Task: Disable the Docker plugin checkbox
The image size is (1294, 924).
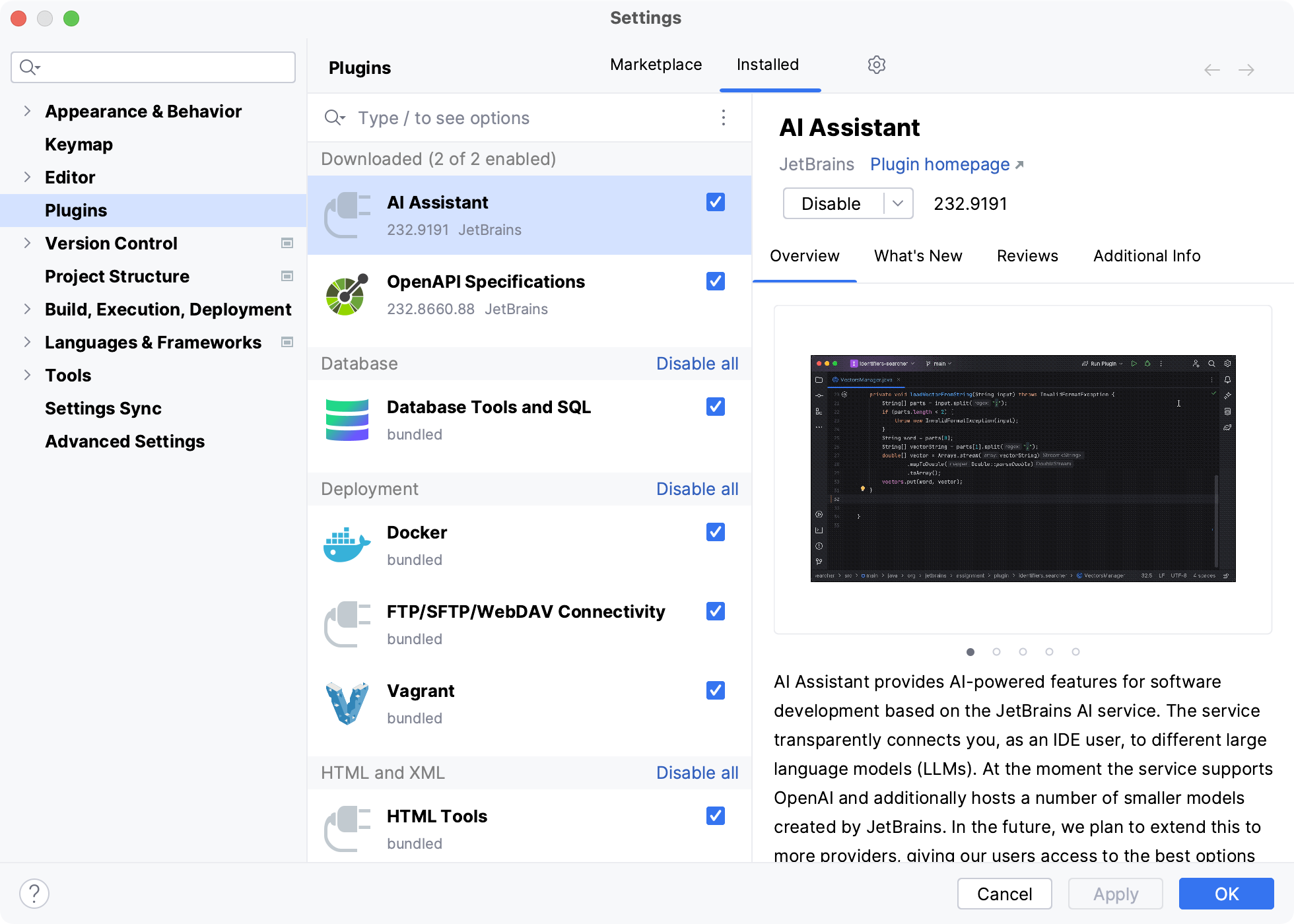Action: click(x=716, y=532)
